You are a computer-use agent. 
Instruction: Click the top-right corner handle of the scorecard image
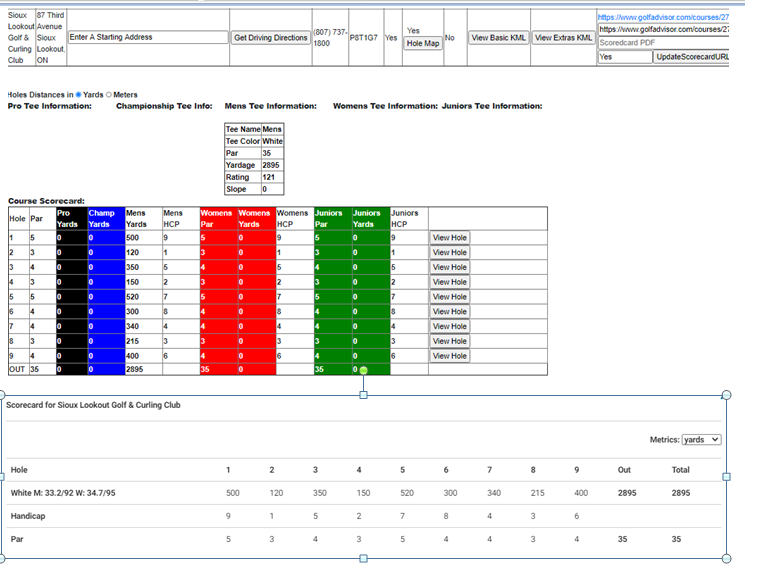click(x=727, y=395)
